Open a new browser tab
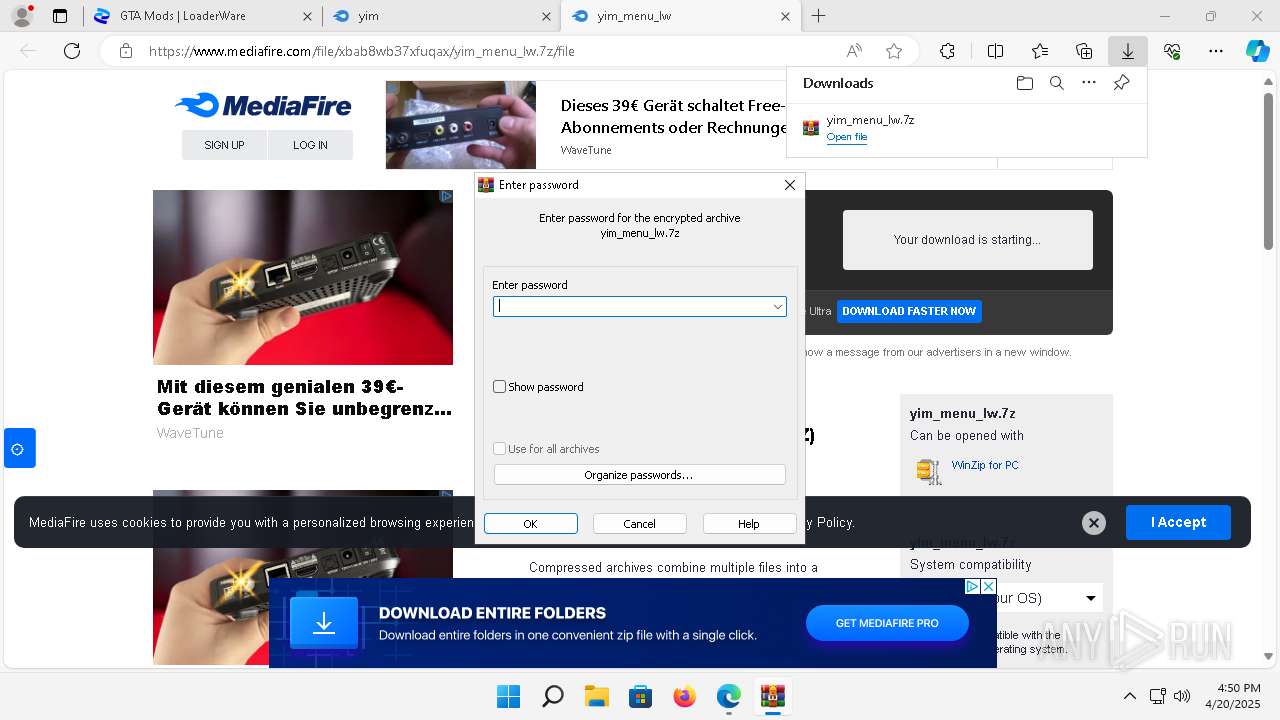1280x720 pixels. (818, 16)
